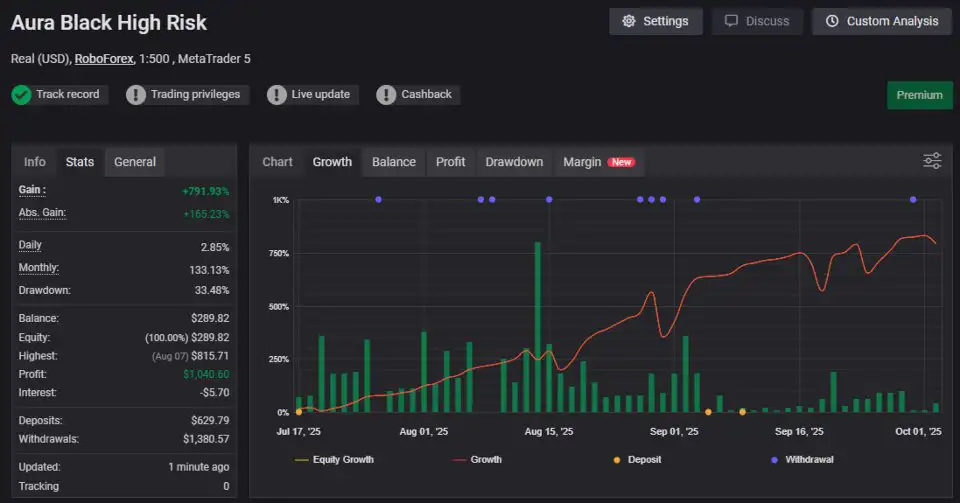
Task: Switch to the Drawdown chart tab
Action: [x=514, y=162]
